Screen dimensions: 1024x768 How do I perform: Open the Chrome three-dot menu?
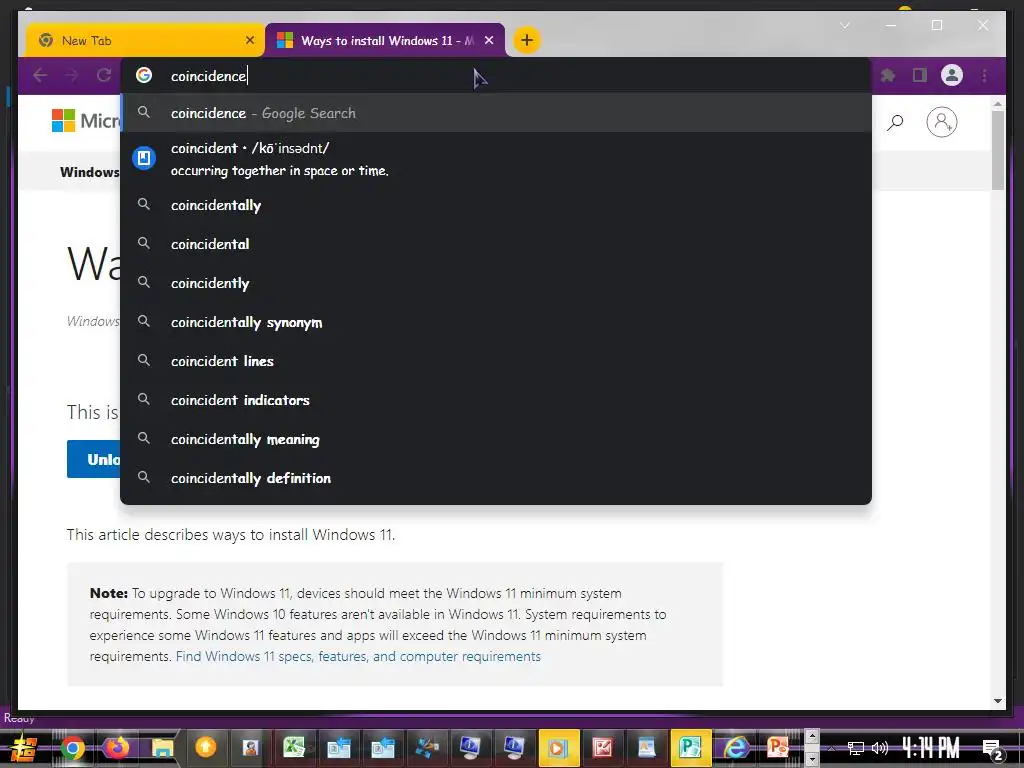click(984, 76)
